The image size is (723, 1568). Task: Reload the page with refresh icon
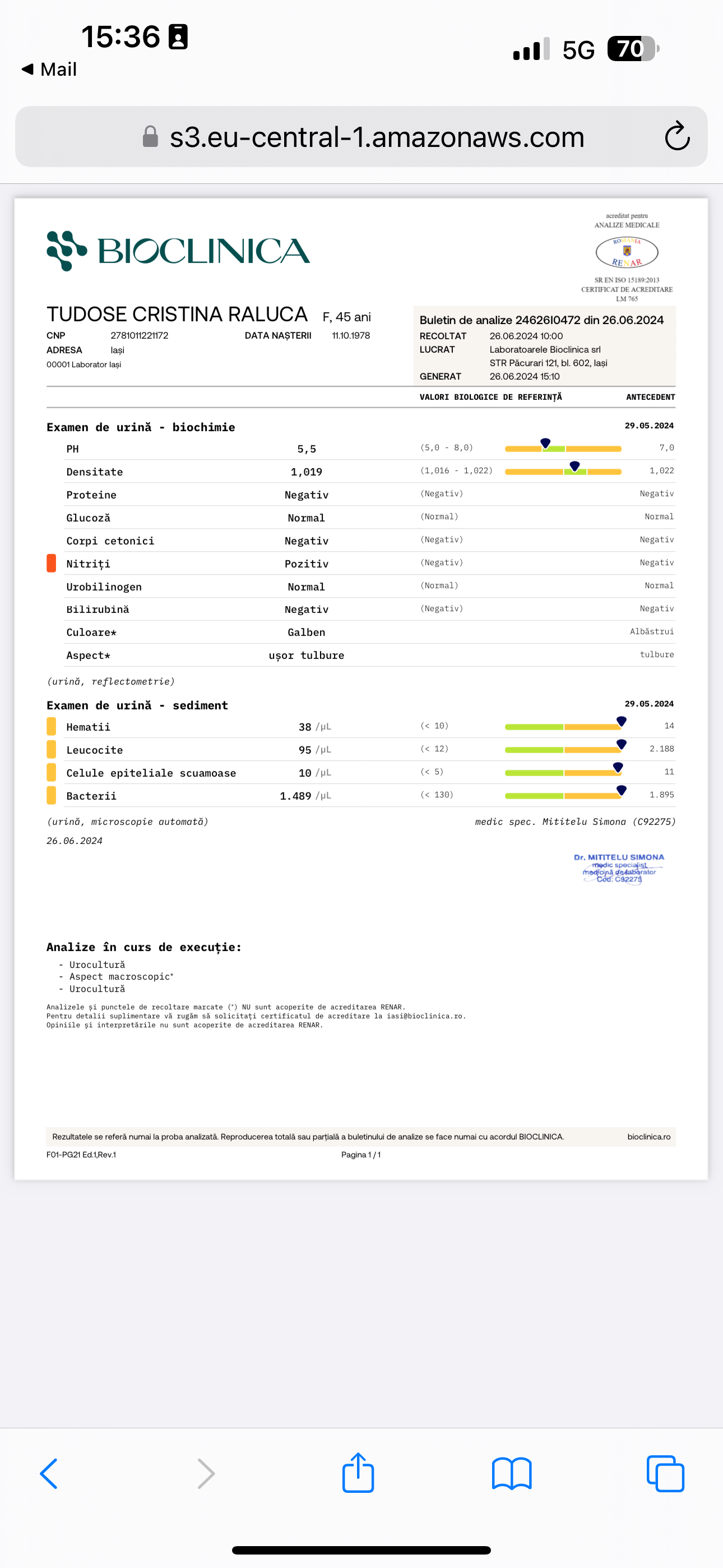tap(676, 136)
